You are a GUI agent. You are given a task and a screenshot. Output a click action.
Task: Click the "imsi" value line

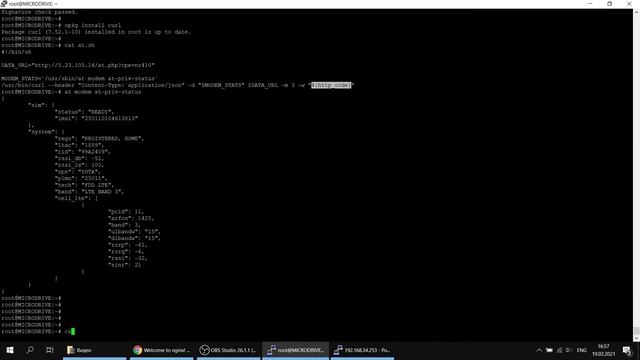tap(96, 118)
